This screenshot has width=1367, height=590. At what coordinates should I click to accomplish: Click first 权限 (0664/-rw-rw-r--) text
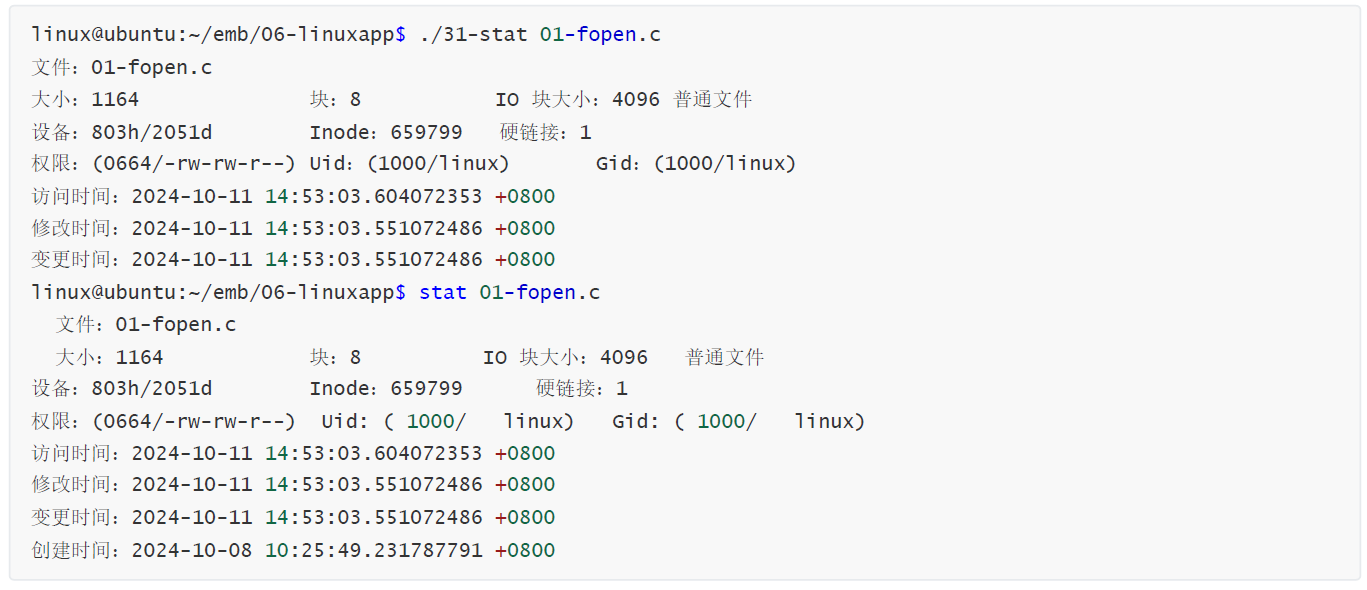click(x=164, y=164)
